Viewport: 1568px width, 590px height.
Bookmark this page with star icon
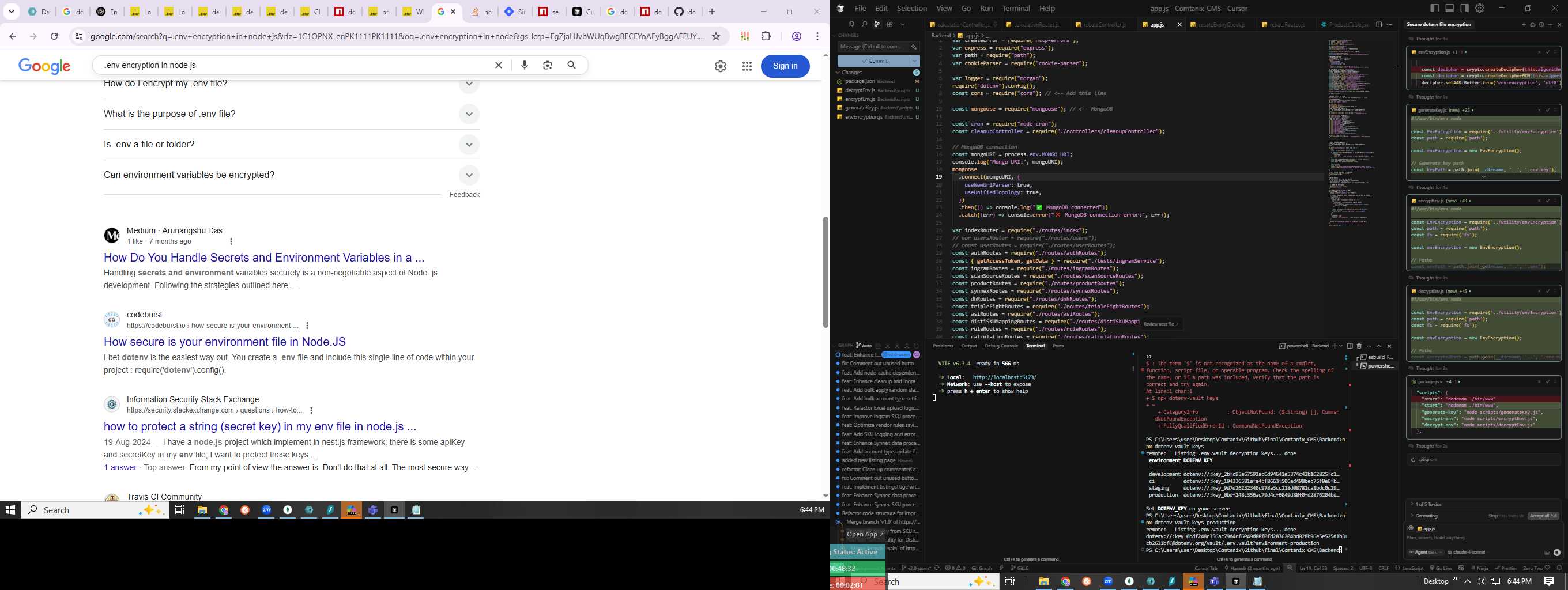tap(717, 36)
